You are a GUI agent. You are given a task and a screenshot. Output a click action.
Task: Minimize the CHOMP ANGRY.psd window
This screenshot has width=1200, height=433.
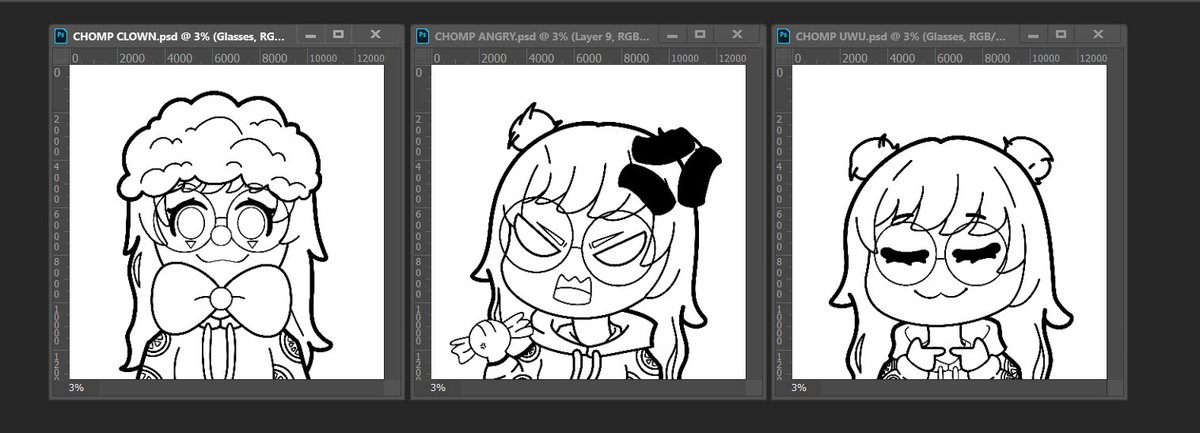674,35
